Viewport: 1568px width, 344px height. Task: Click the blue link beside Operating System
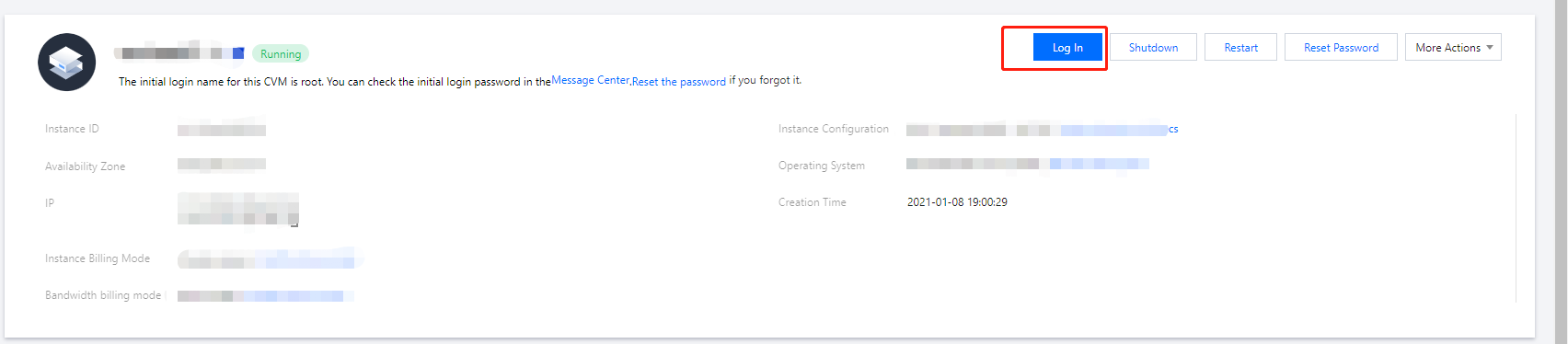pyautogui.click(x=1099, y=165)
